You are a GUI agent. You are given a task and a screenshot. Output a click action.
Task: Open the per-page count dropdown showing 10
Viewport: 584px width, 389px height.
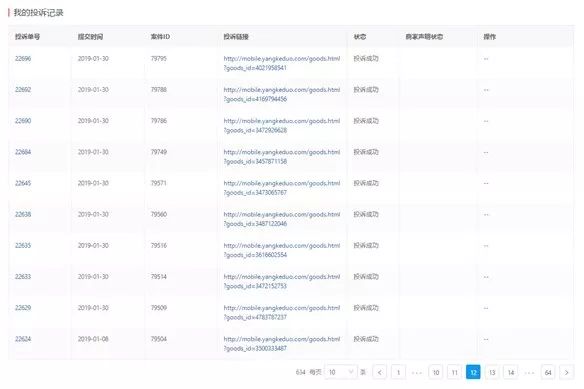[x=341, y=372]
